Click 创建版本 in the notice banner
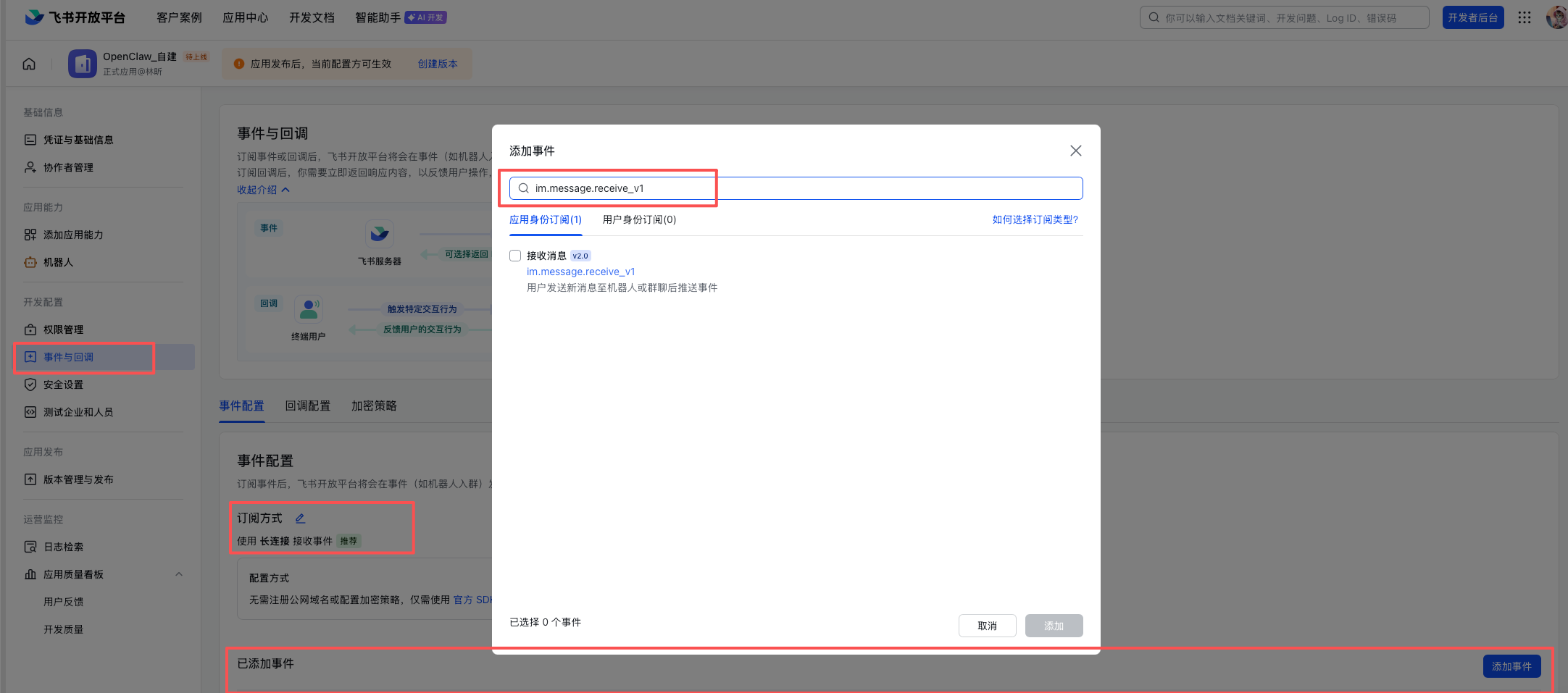 tap(437, 64)
